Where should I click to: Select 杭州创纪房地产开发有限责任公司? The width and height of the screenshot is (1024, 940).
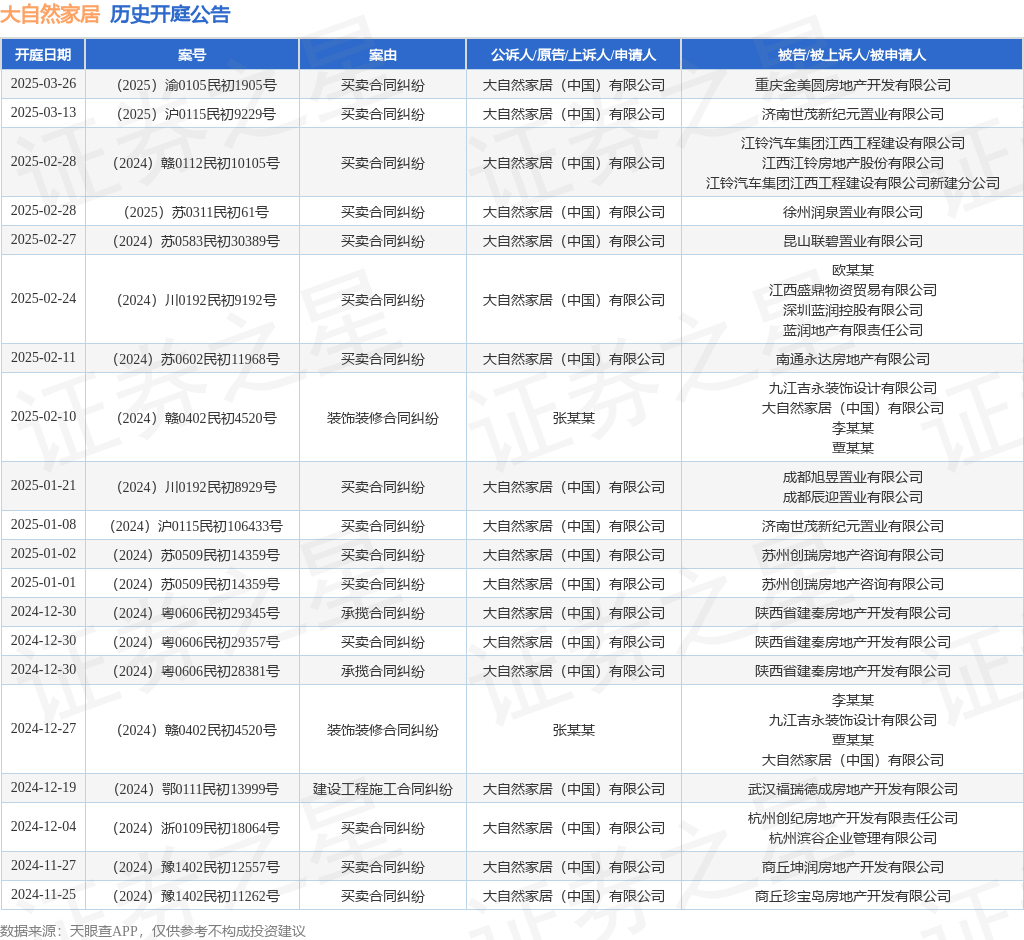[852, 818]
